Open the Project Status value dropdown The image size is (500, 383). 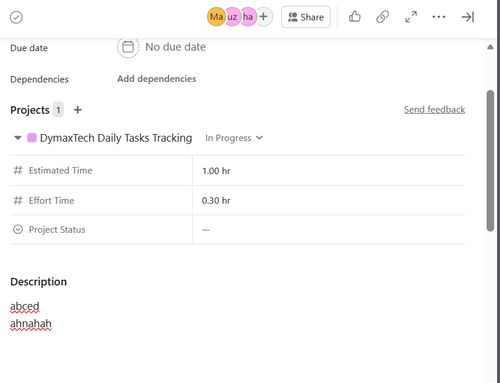pyautogui.click(x=206, y=230)
